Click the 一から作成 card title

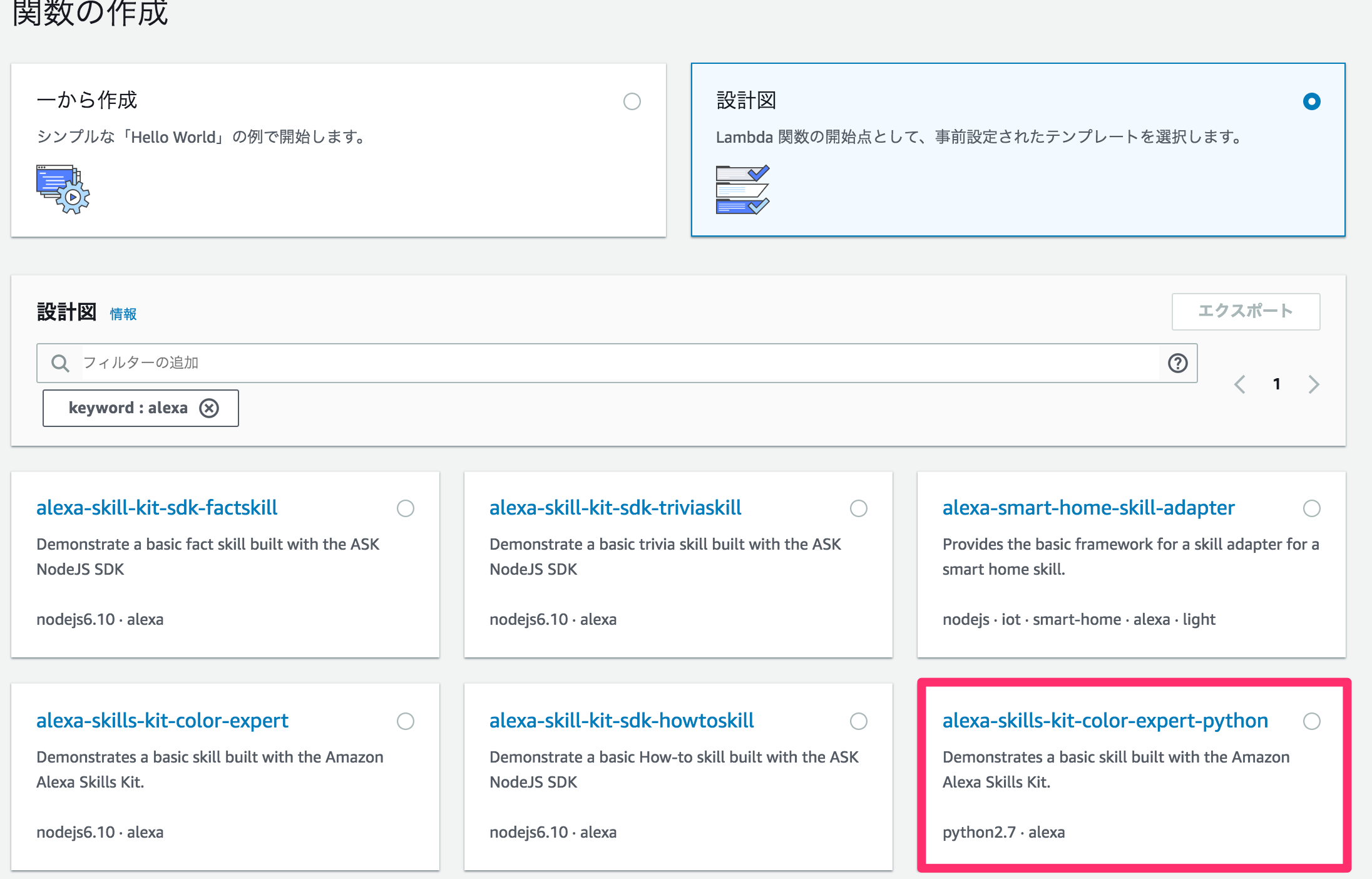click(87, 100)
